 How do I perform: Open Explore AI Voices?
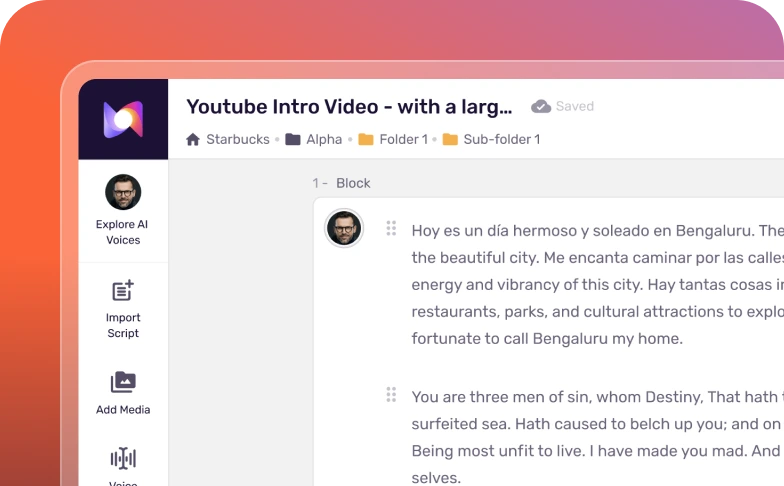[123, 210]
